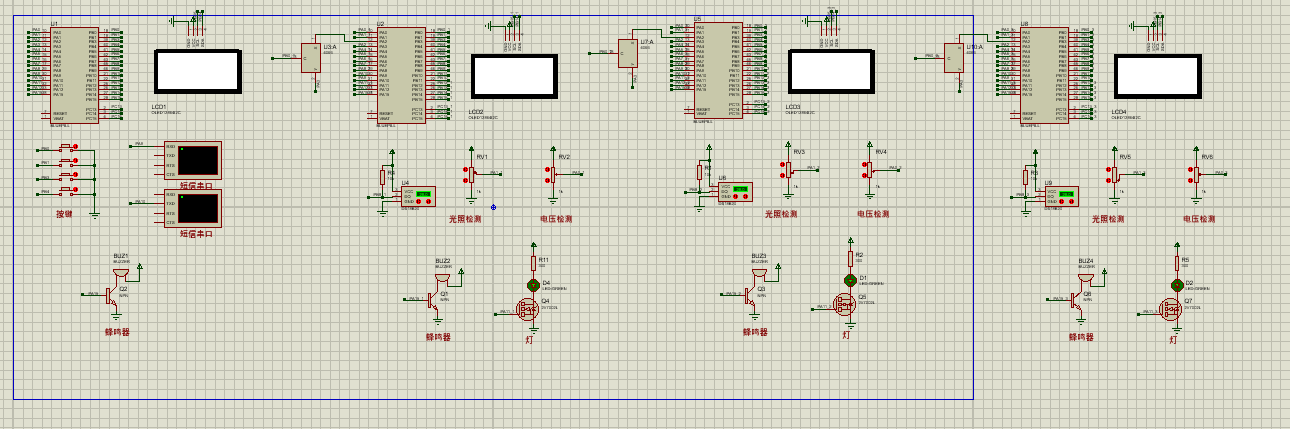Screen dimensions: 1290x429
Task: Select the U2 microcontroller chip
Action: [400, 74]
